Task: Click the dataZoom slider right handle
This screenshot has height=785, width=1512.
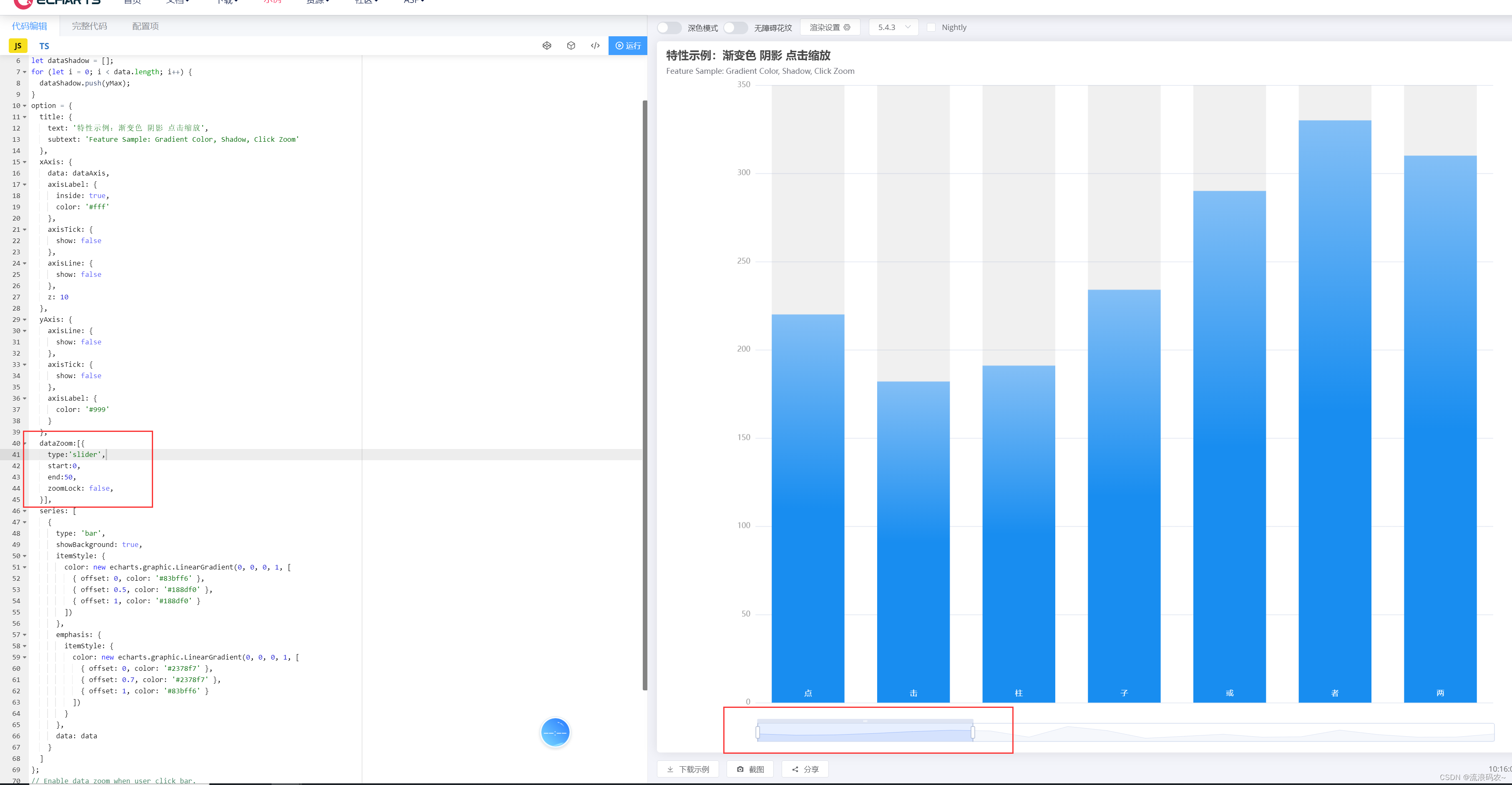Action: (x=973, y=732)
